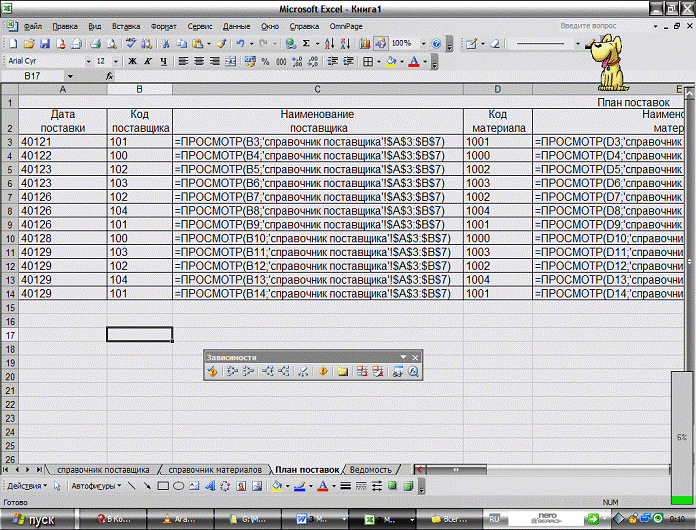Expand the zoom 100% dropdown
696x530 pixels.
(x=422, y=44)
